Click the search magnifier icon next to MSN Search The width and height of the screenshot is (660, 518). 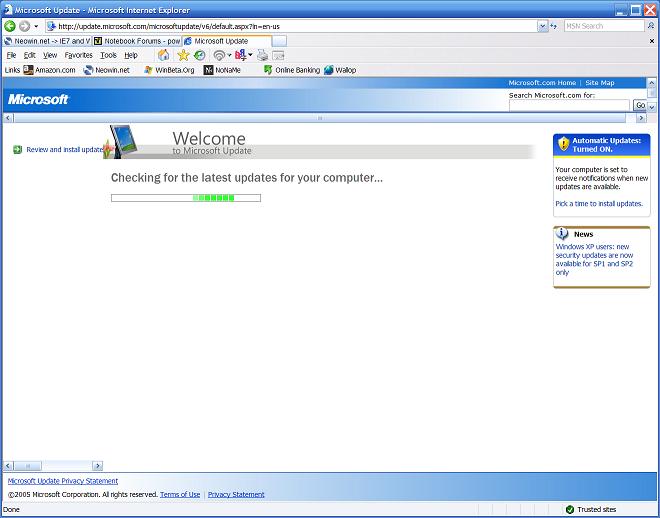[651, 26]
